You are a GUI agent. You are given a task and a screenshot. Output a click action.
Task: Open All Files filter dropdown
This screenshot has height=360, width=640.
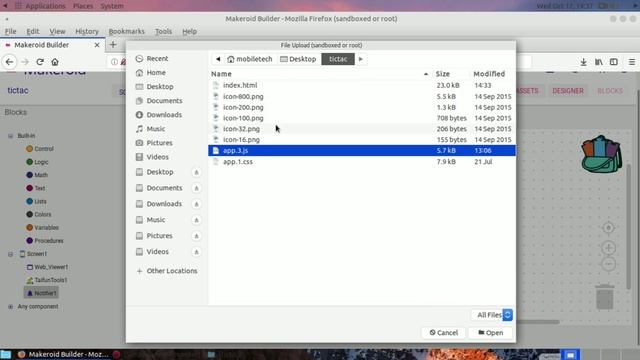pyautogui.click(x=492, y=315)
